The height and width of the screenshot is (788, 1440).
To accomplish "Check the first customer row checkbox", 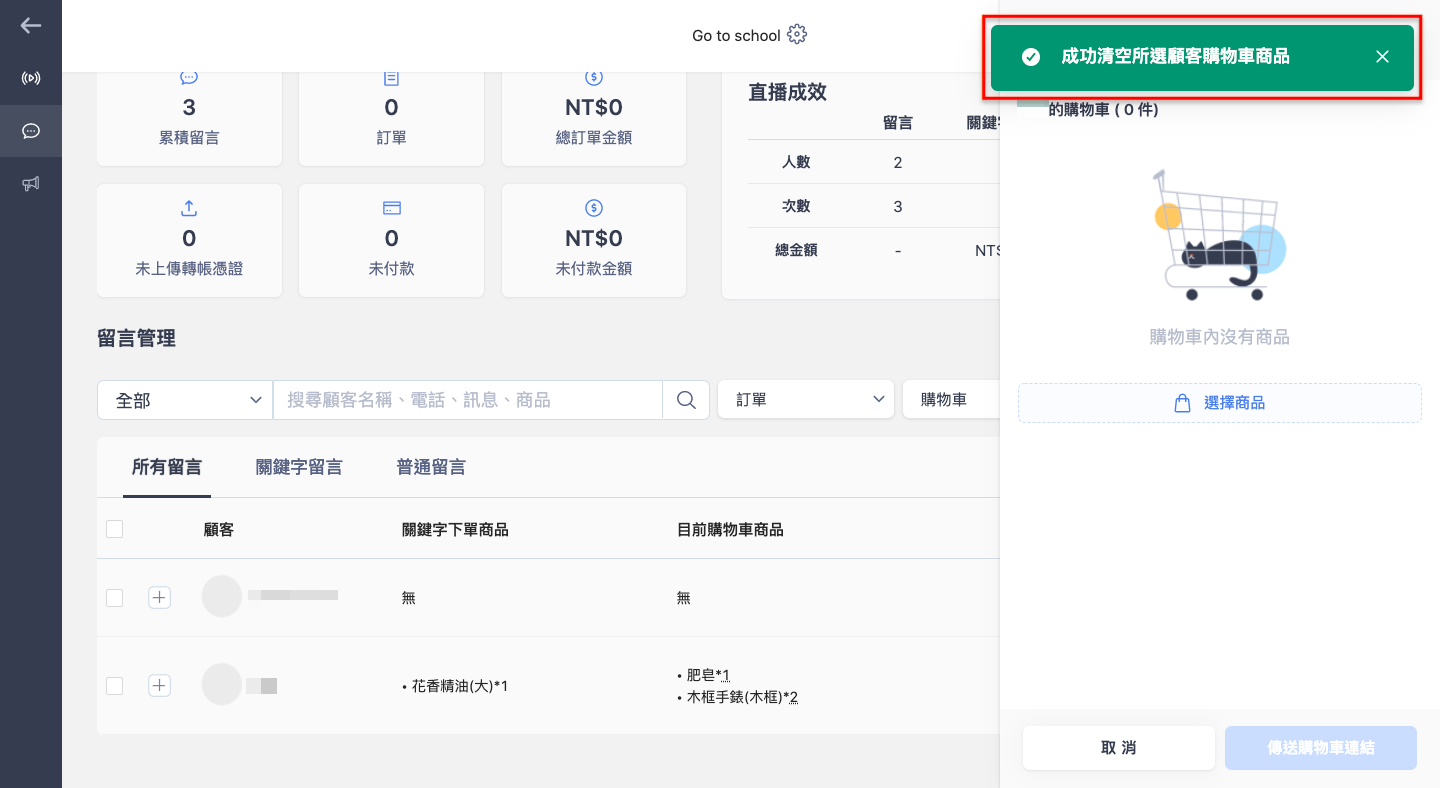I will click(x=114, y=597).
